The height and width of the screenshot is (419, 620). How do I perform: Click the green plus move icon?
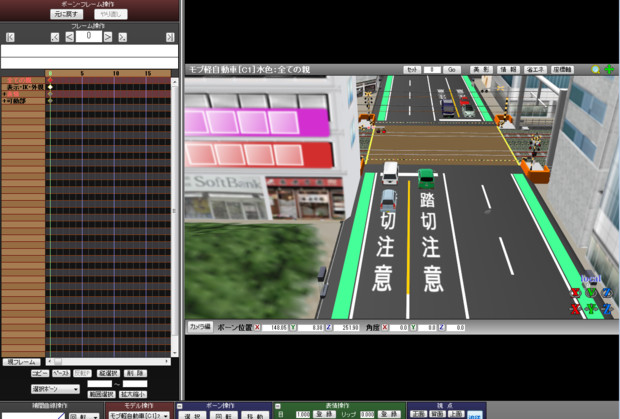(x=609, y=70)
